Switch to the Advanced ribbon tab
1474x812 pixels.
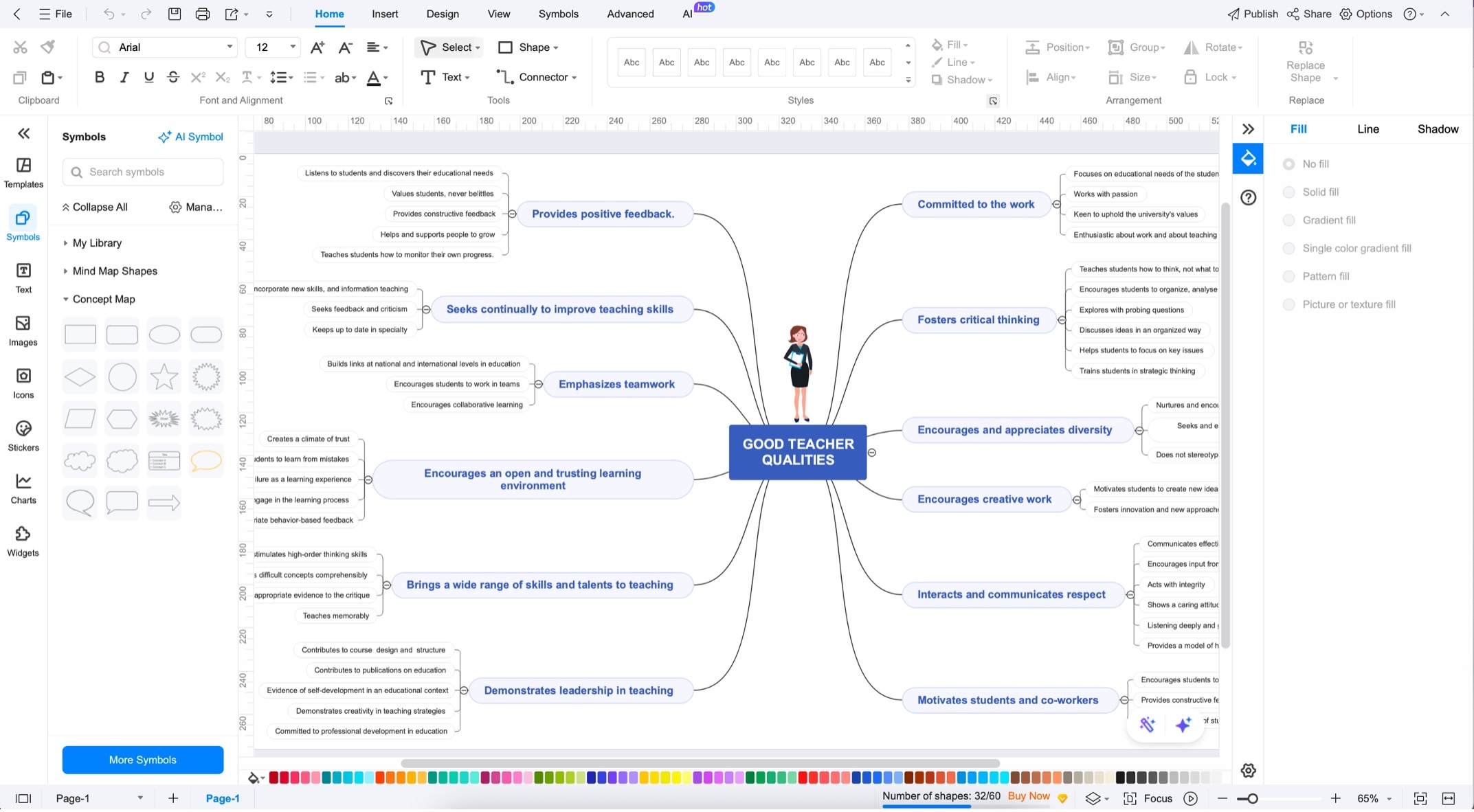tap(630, 14)
